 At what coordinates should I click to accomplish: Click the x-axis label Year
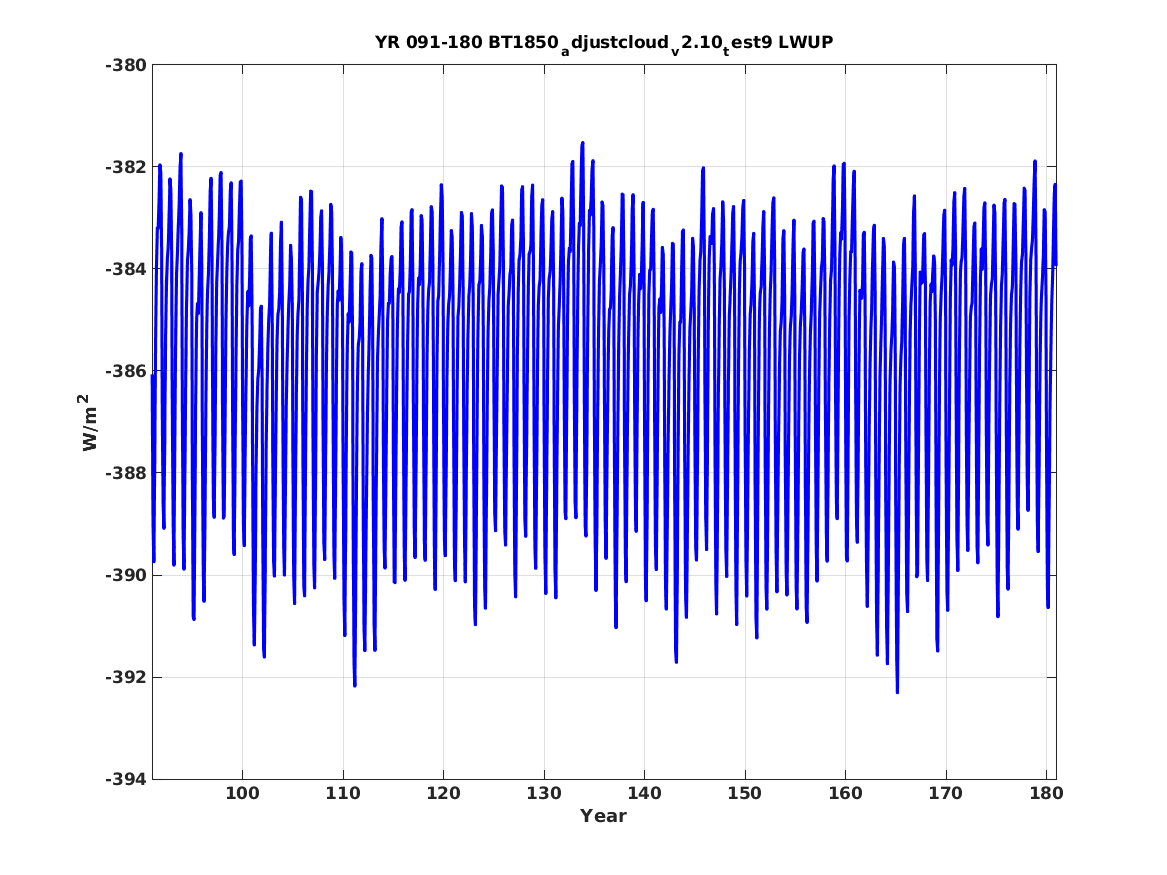point(604,816)
